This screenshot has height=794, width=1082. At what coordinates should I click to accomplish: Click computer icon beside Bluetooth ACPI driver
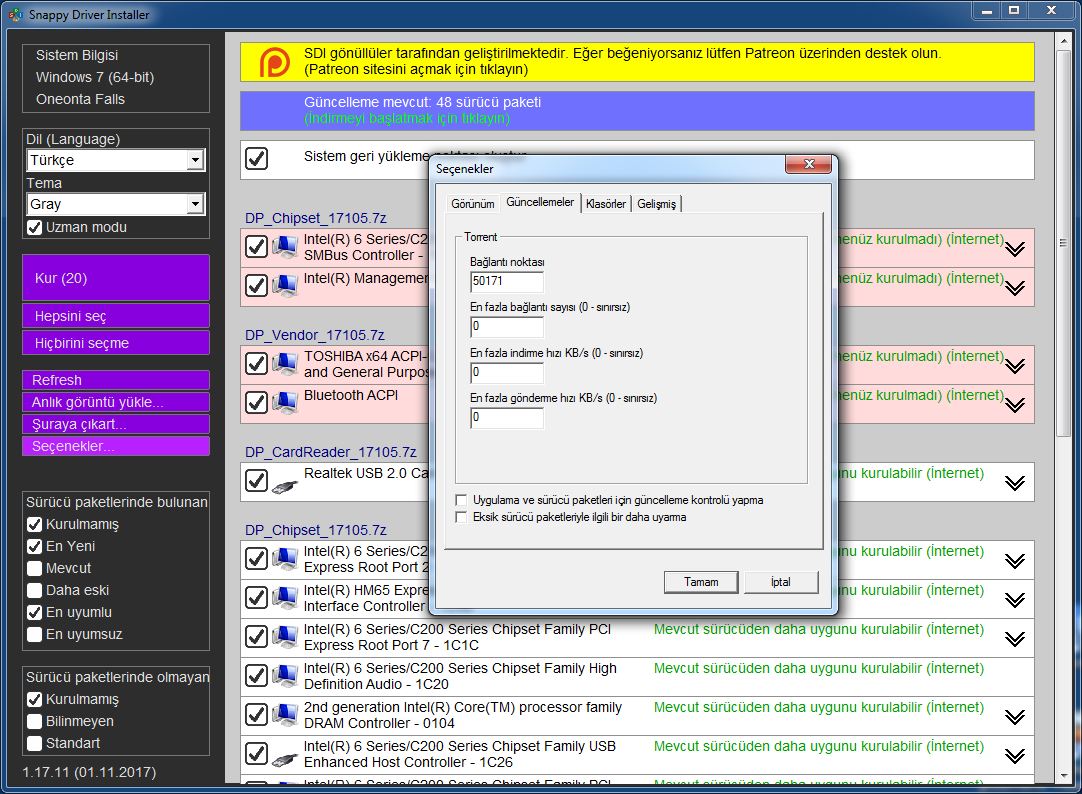coord(284,402)
